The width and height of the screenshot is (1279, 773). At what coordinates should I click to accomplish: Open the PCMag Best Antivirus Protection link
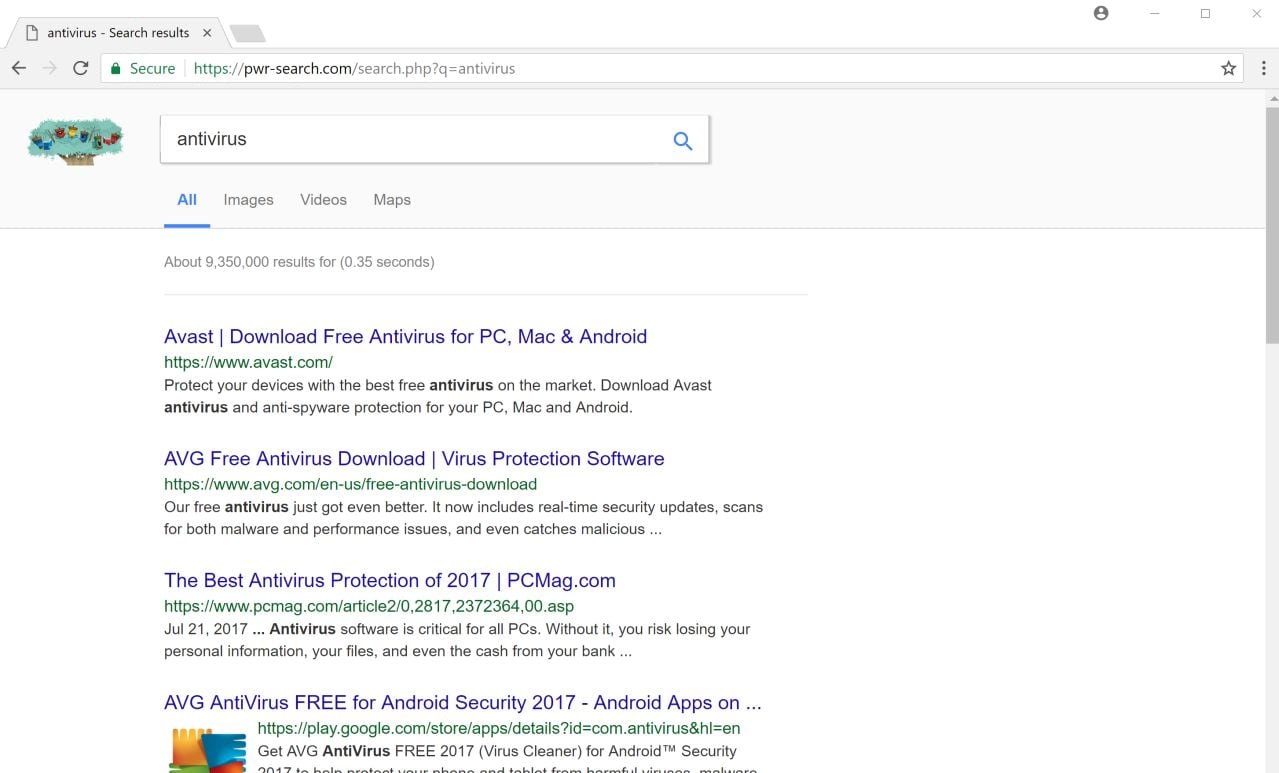389,581
